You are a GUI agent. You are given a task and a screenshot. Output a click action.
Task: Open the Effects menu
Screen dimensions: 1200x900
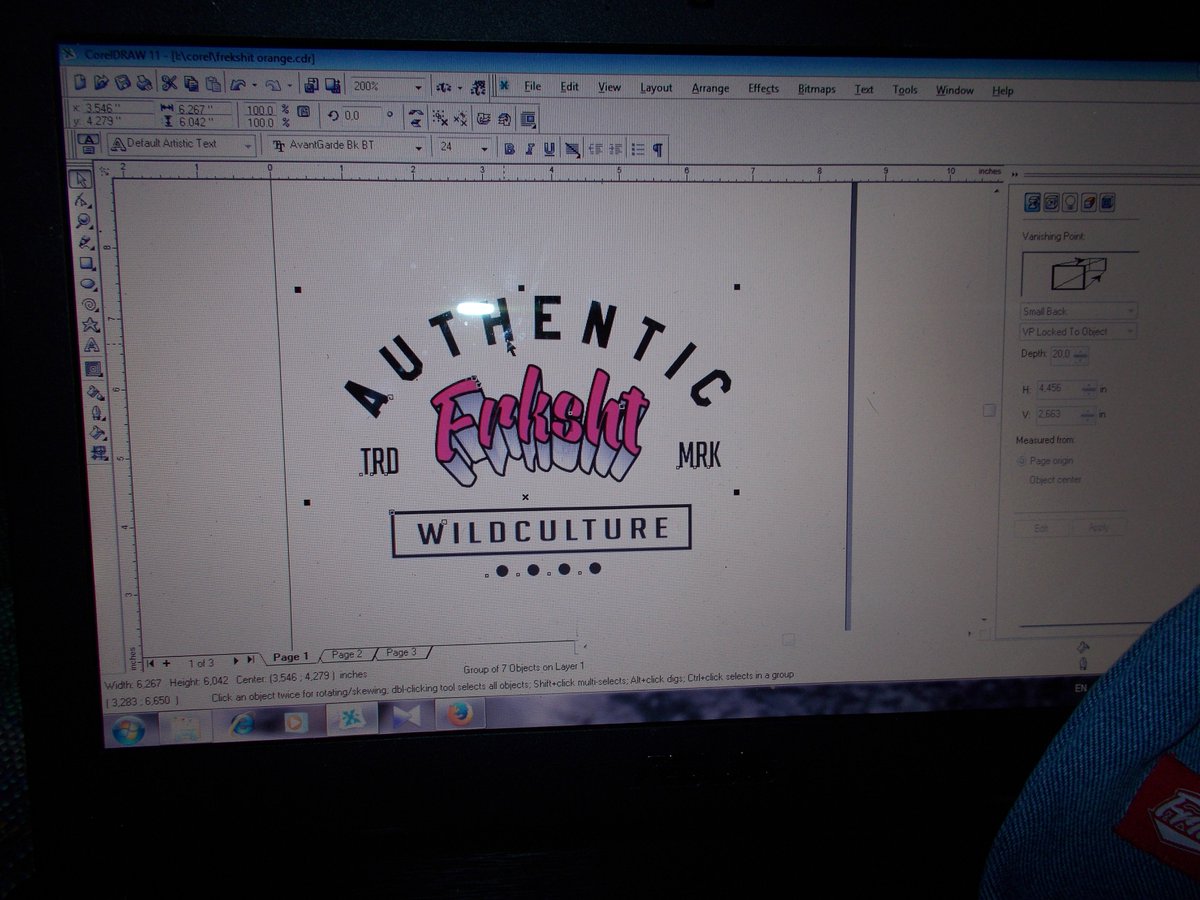[764, 89]
